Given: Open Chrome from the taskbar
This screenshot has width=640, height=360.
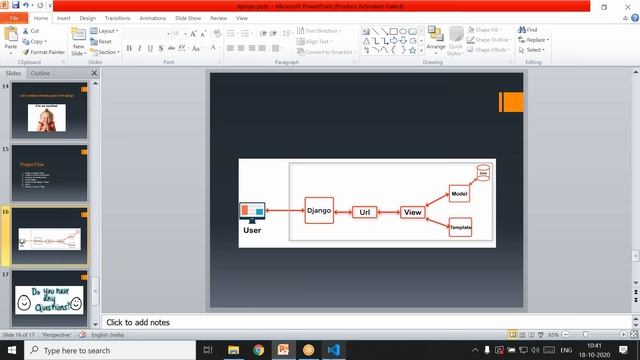Looking at the screenshot, I should 258,350.
